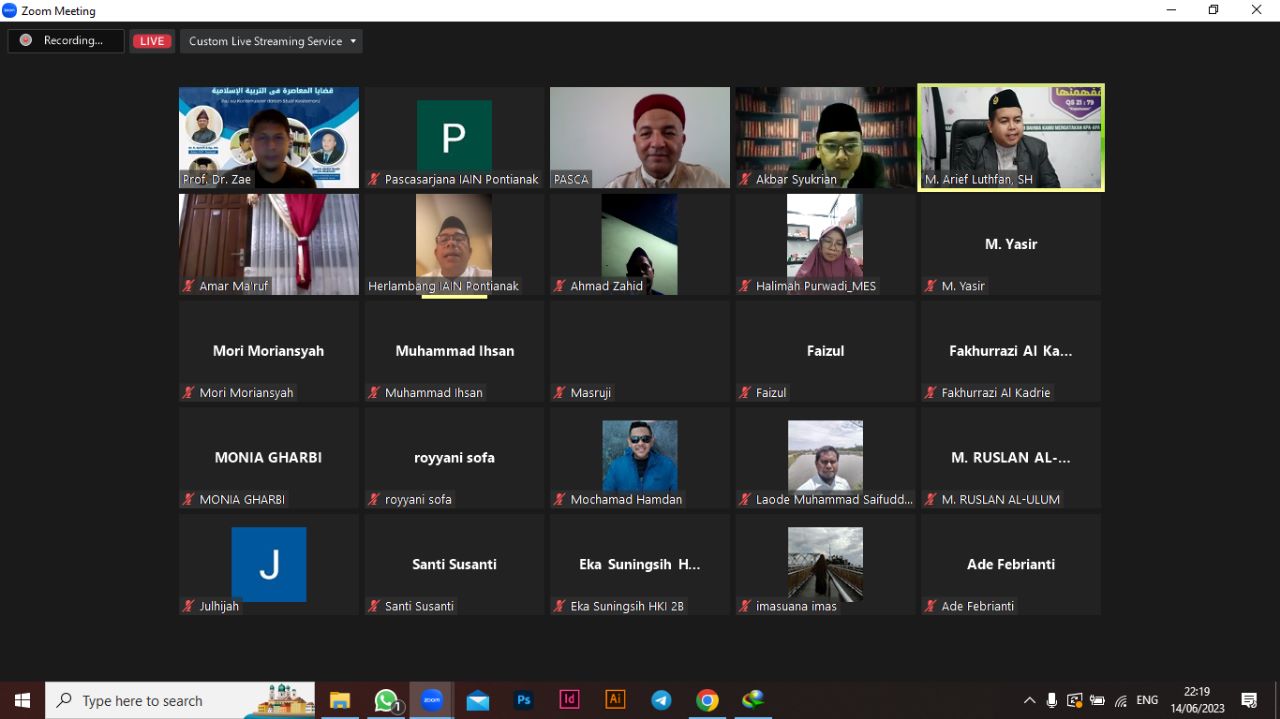Open File Explorer from the taskbar

pos(340,700)
